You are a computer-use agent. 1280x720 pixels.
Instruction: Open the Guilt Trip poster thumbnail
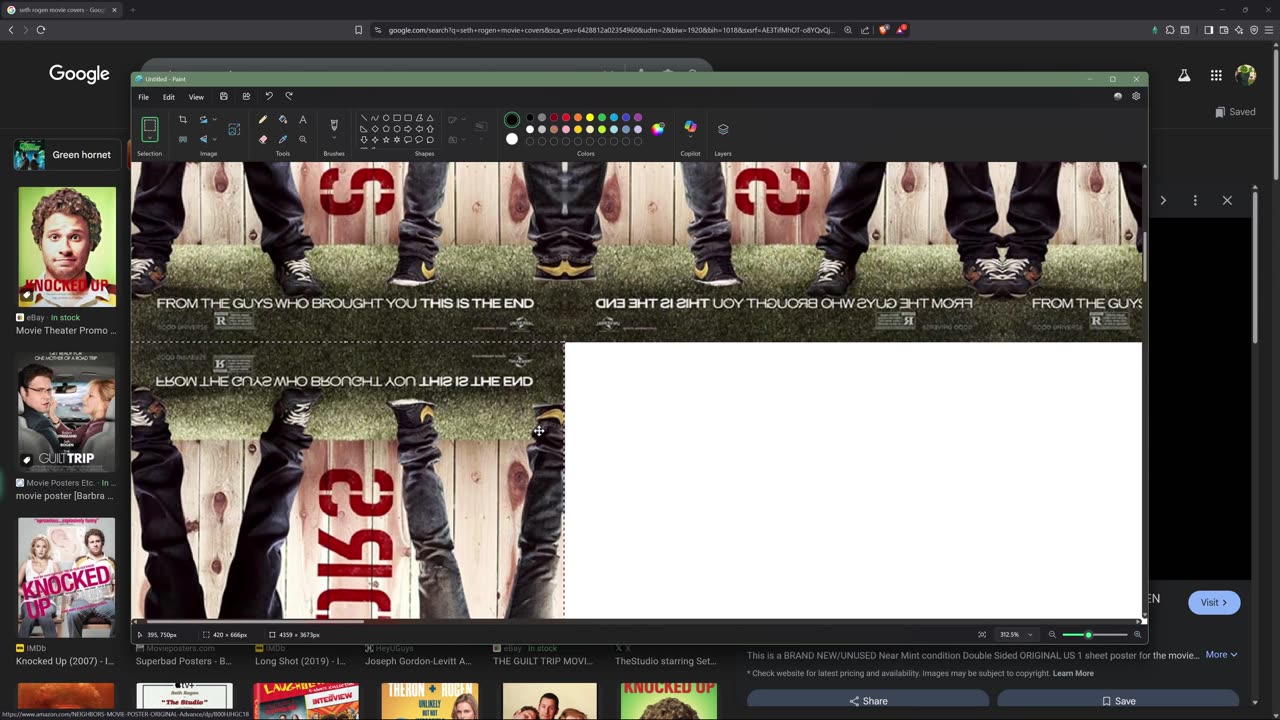tap(67, 412)
